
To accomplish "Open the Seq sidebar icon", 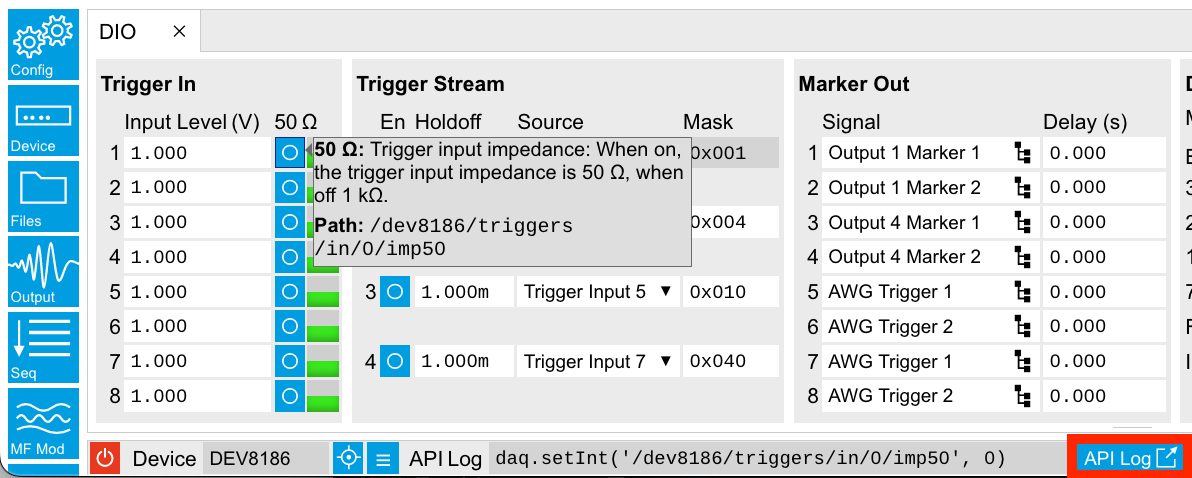I will coord(43,347).
